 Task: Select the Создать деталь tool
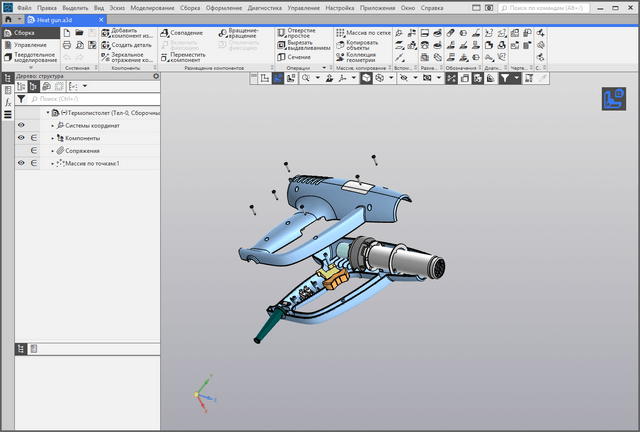[105, 45]
